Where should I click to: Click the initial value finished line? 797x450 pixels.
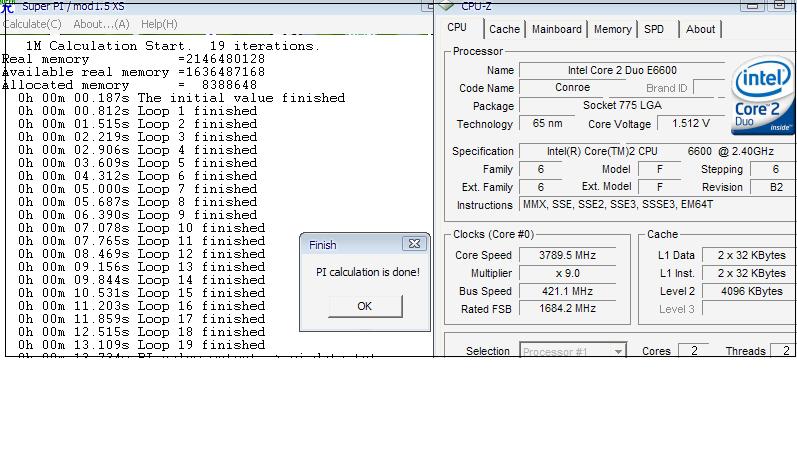coord(181,98)
